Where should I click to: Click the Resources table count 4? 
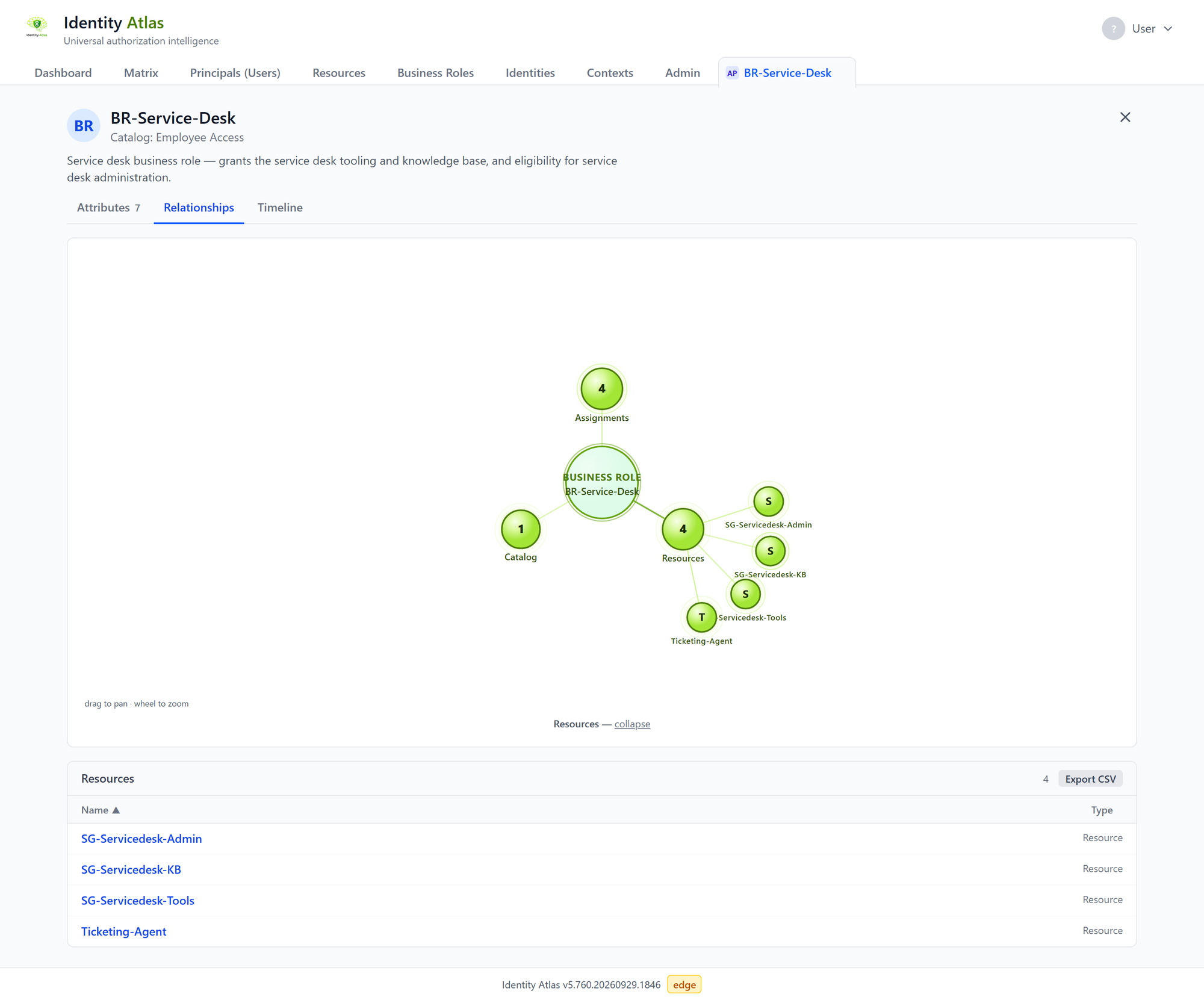coord(1046,780)
